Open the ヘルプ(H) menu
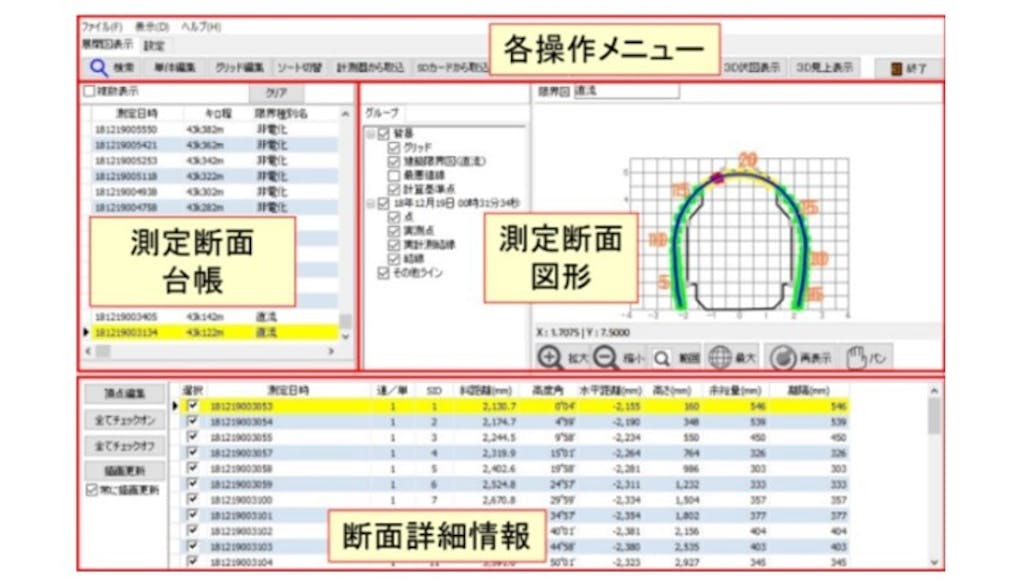 (201, 27)
